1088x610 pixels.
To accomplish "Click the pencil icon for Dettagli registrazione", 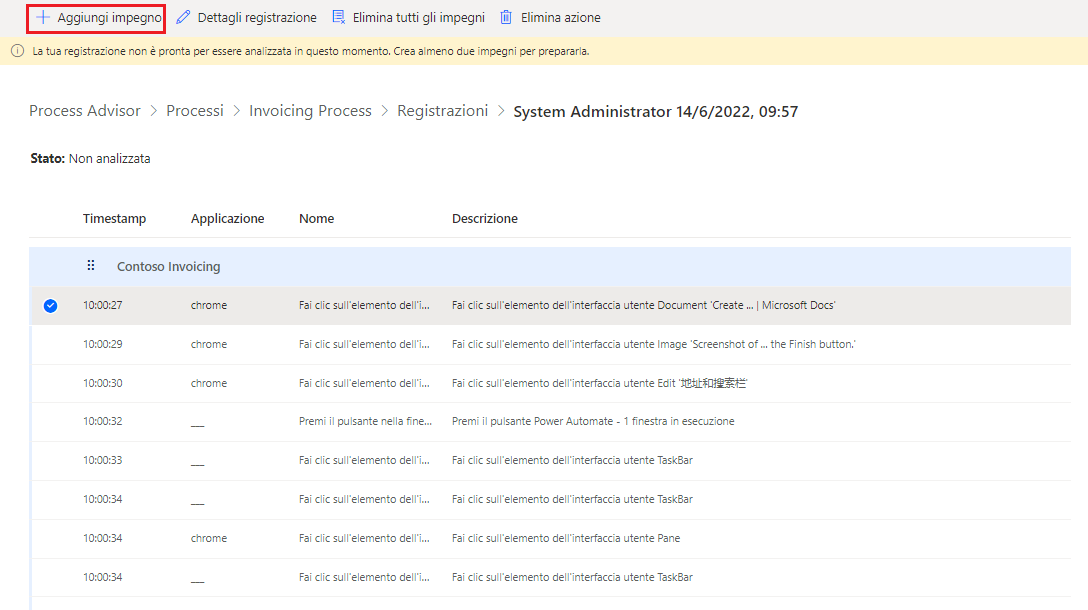I will pyautogui.click(x=183, y=17).
